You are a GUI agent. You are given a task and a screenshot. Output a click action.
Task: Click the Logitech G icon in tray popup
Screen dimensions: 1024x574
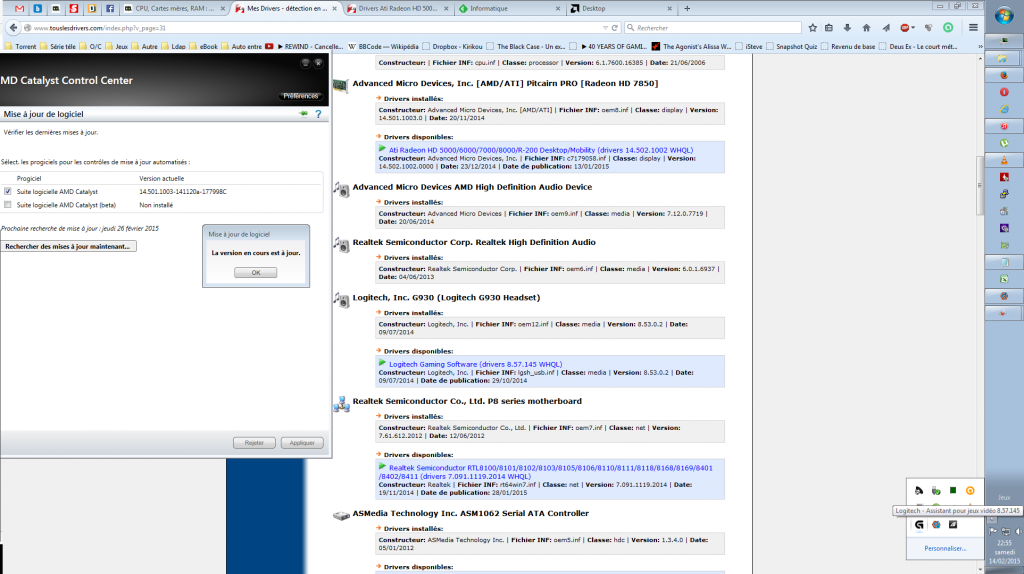[919, 524]
